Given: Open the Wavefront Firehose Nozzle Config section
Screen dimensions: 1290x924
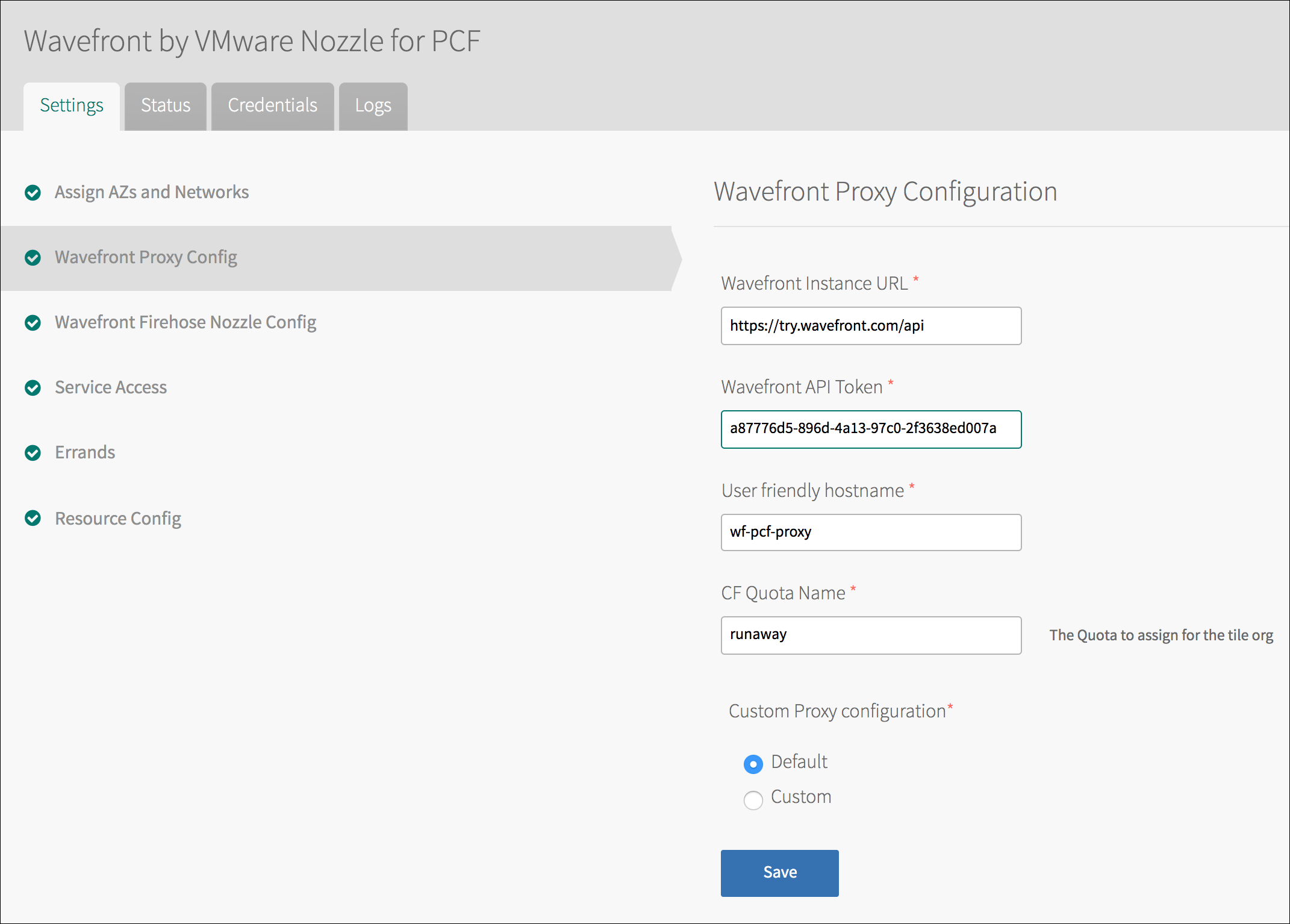Looking at the screenshot, I should click(x=186, y=322).
